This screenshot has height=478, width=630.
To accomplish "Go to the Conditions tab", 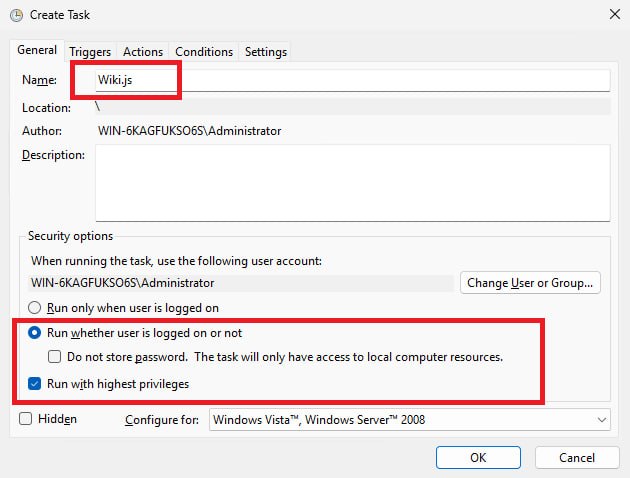I will pyautogui.click(x=204, y=52).
